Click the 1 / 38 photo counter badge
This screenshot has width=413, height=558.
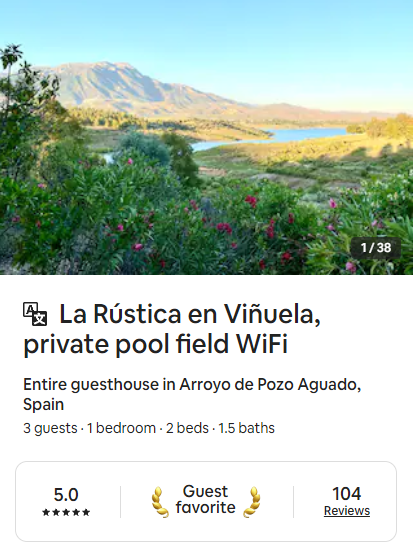click(x=376, y=248)
